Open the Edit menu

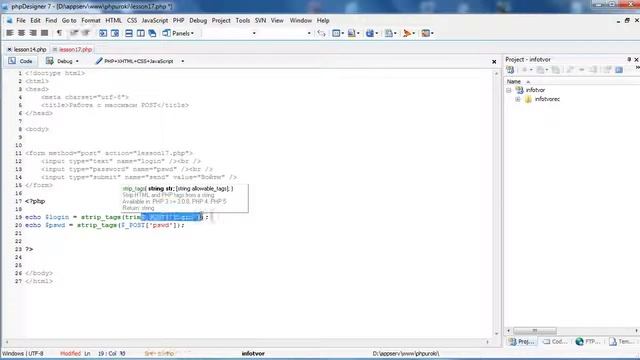36,20
